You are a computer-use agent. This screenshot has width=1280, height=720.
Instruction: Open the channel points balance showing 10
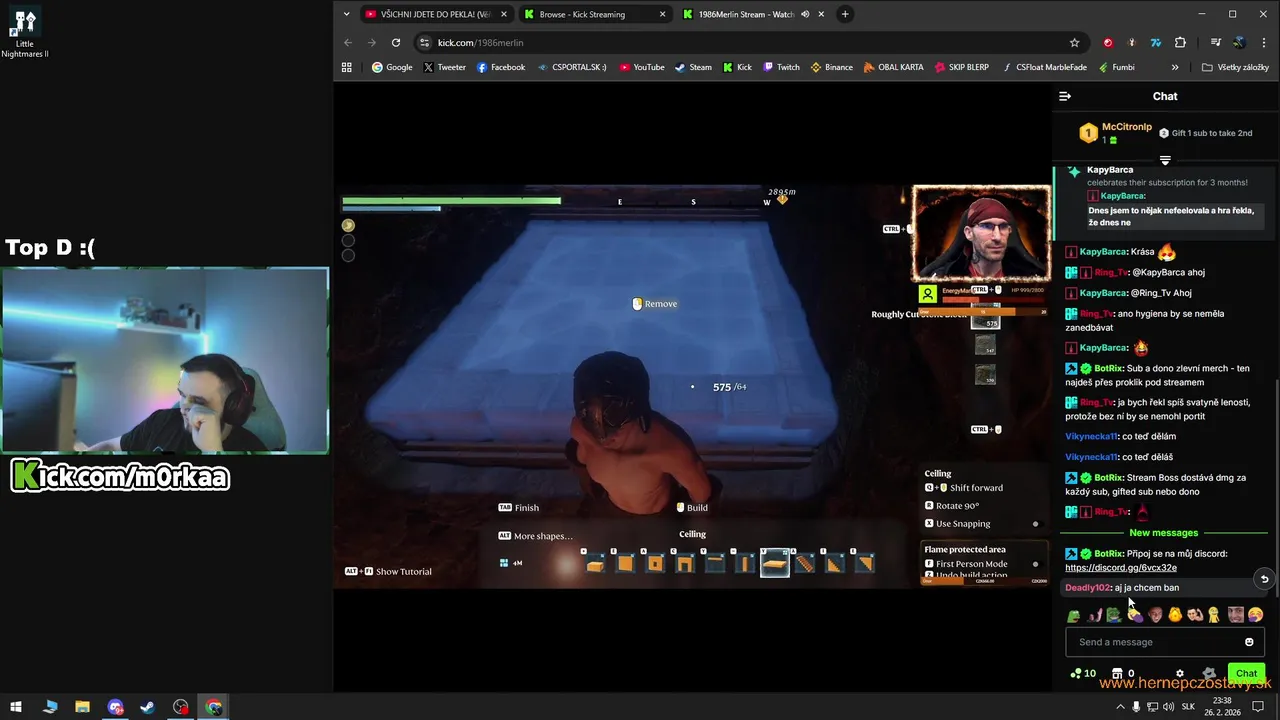coord(1083,674)
